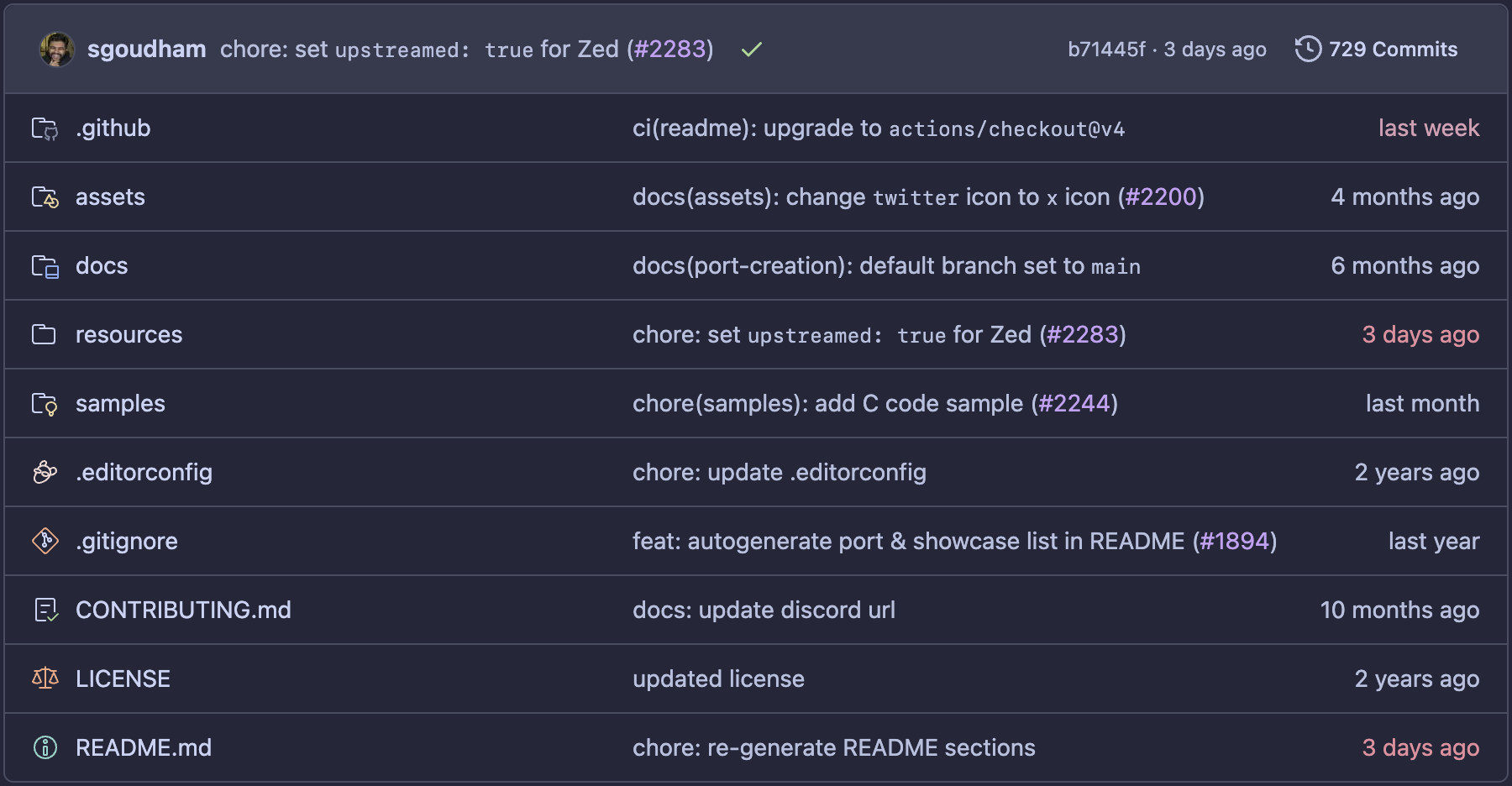This screenshot has width=1512, height=786.
Task: Click the CONTRIBUTING.md file icon
Action: click(45, 610)
